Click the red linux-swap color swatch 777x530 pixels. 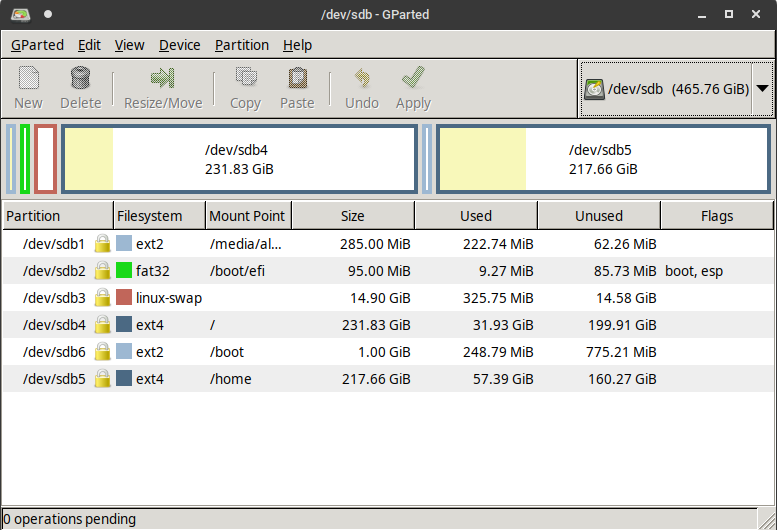point(124,297)
